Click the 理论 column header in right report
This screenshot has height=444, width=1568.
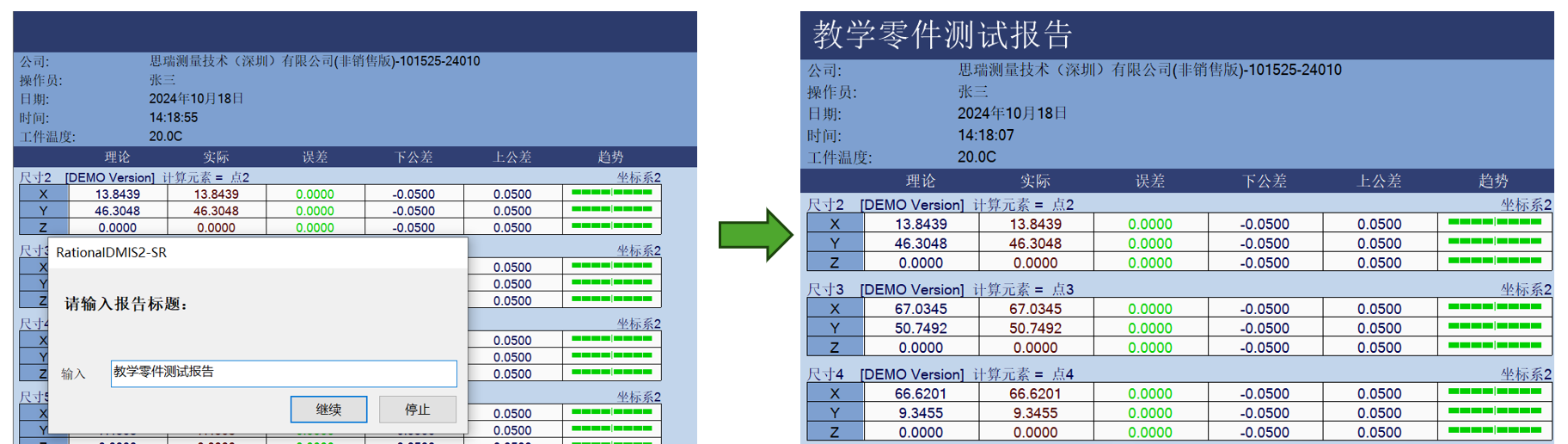pos(920,181)
